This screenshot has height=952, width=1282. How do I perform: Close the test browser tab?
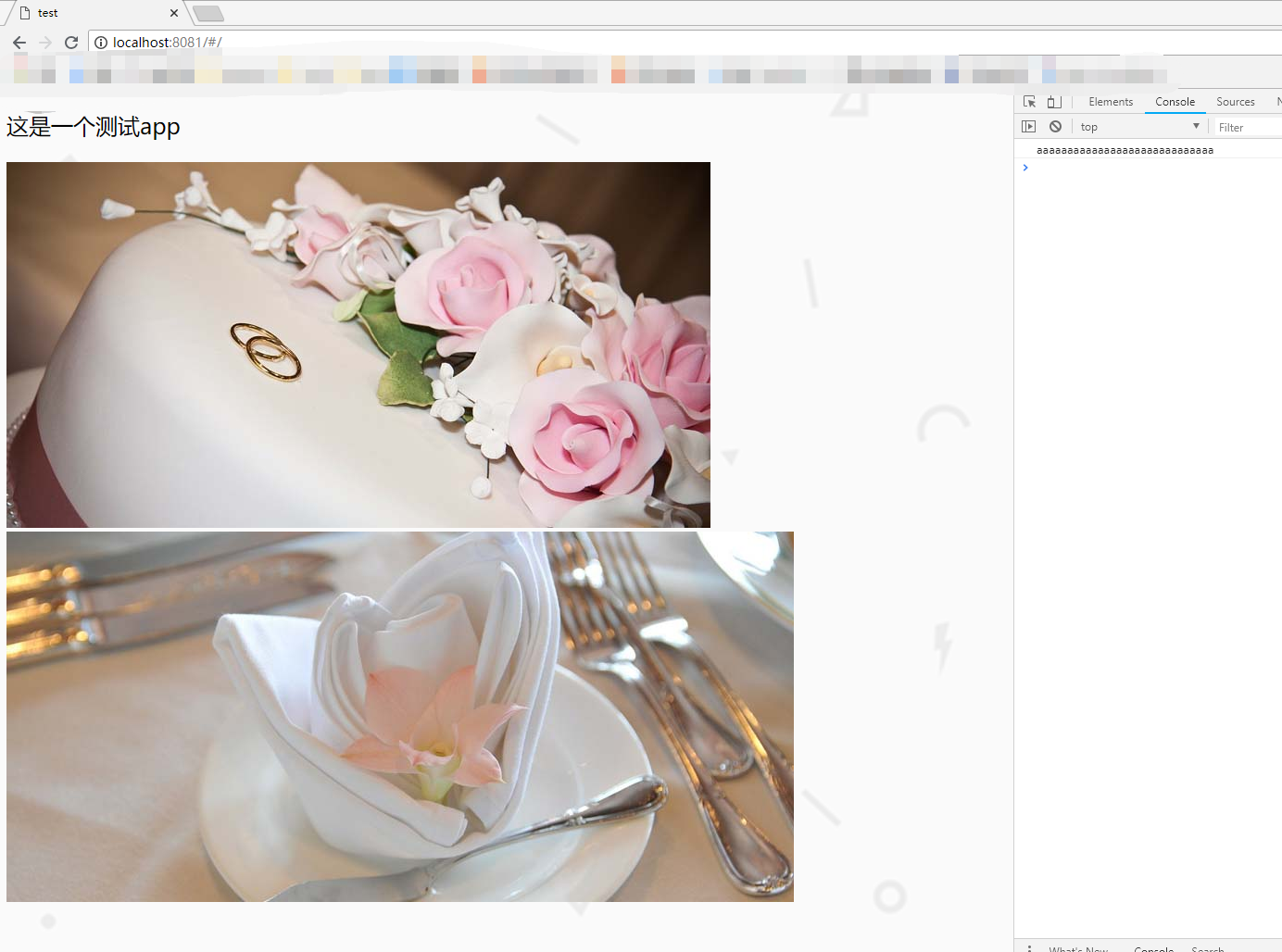tap(173, 13)
